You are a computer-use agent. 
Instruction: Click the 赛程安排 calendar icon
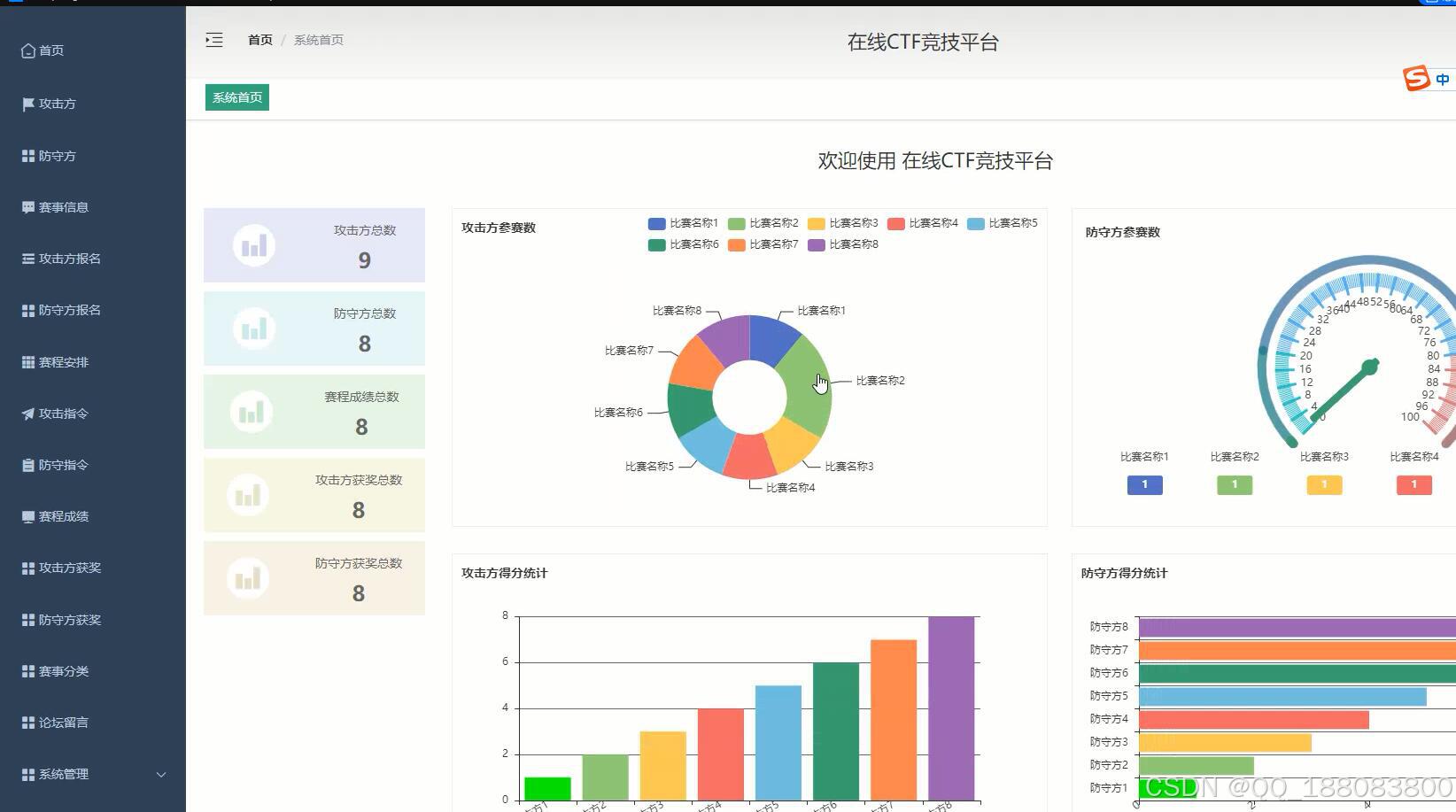pyautogui.click(x=27, y=361)
